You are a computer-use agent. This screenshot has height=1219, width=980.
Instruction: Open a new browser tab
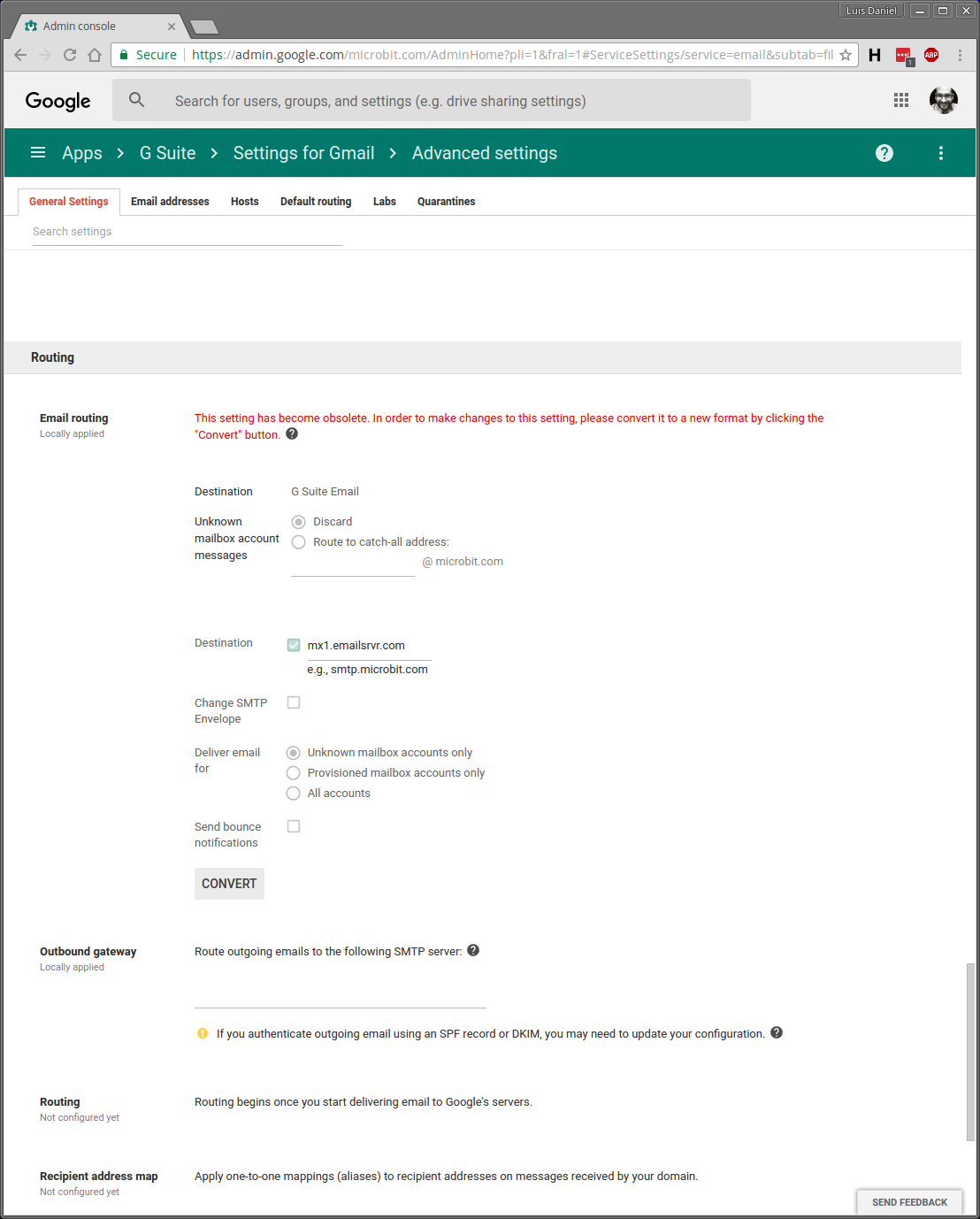203,27
